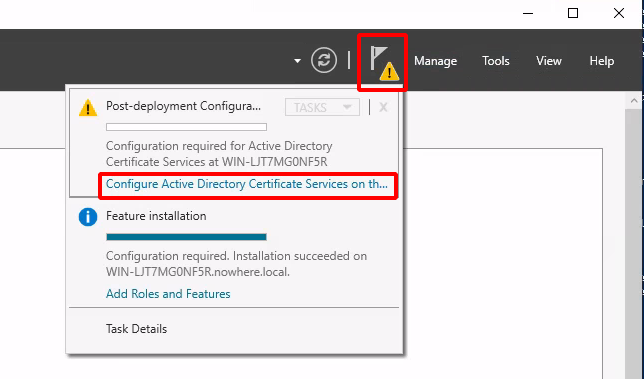This screenshot has width=644, height=379.
Task: Open the Manage menu
Action: tap(435, 61)
